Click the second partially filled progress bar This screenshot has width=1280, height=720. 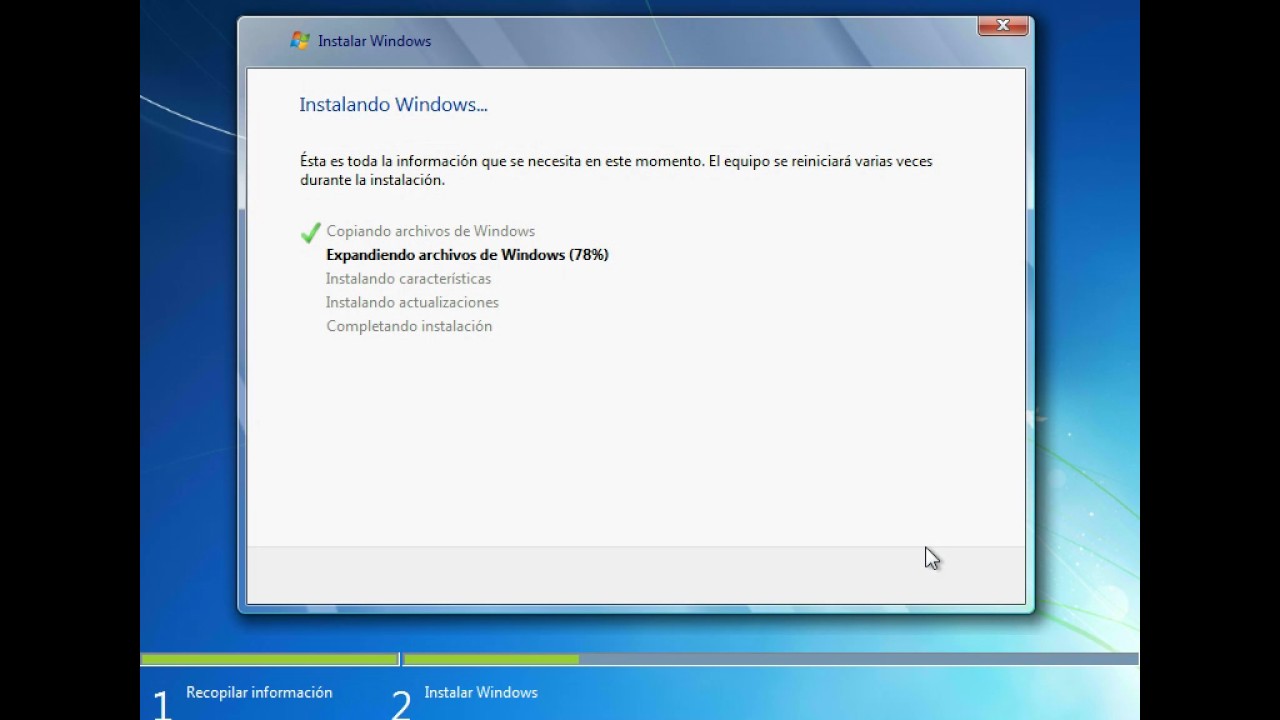(771, 659)
